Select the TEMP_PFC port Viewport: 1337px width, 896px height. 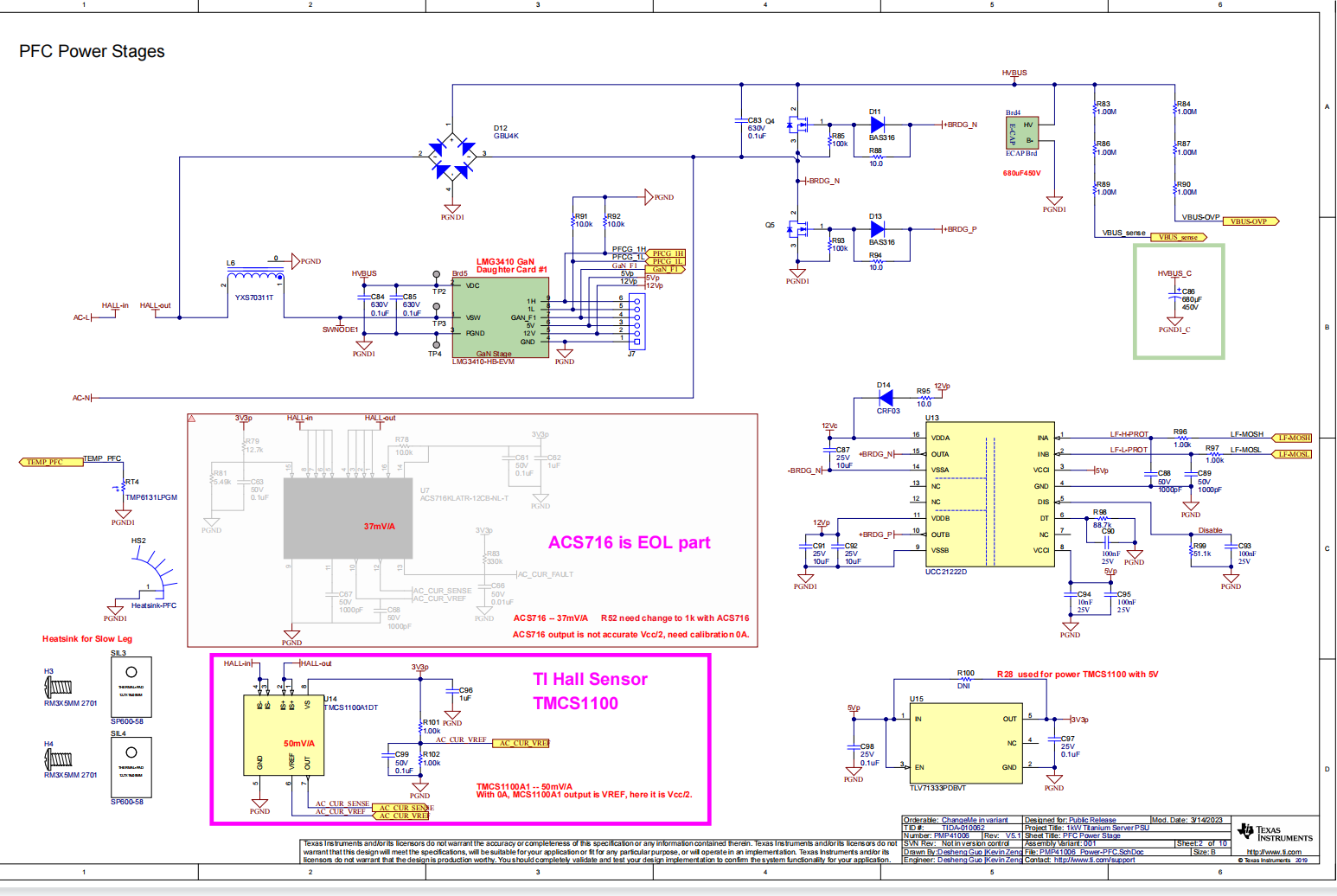(50, 462)
